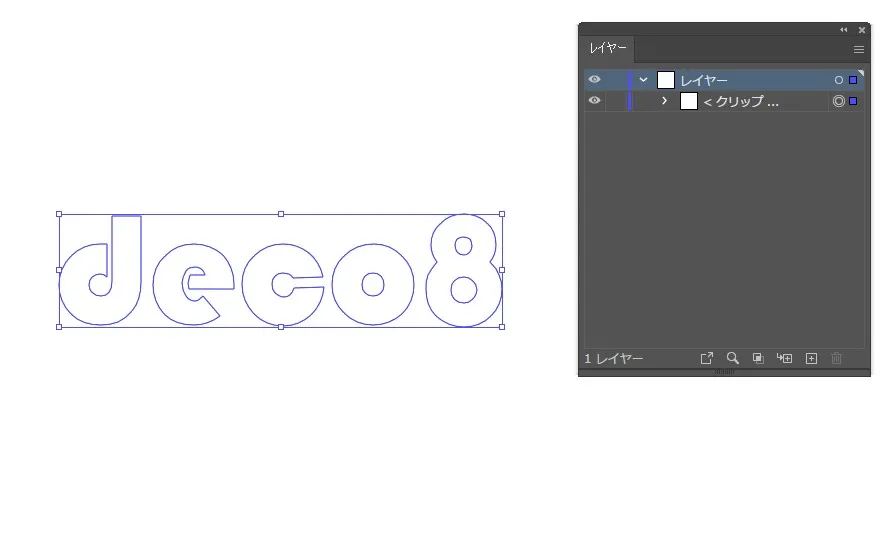The width and height of the screenshot is (889, 554).
Task: Select the <クリップ... row in layers panel
Action: tap(724, 101)
